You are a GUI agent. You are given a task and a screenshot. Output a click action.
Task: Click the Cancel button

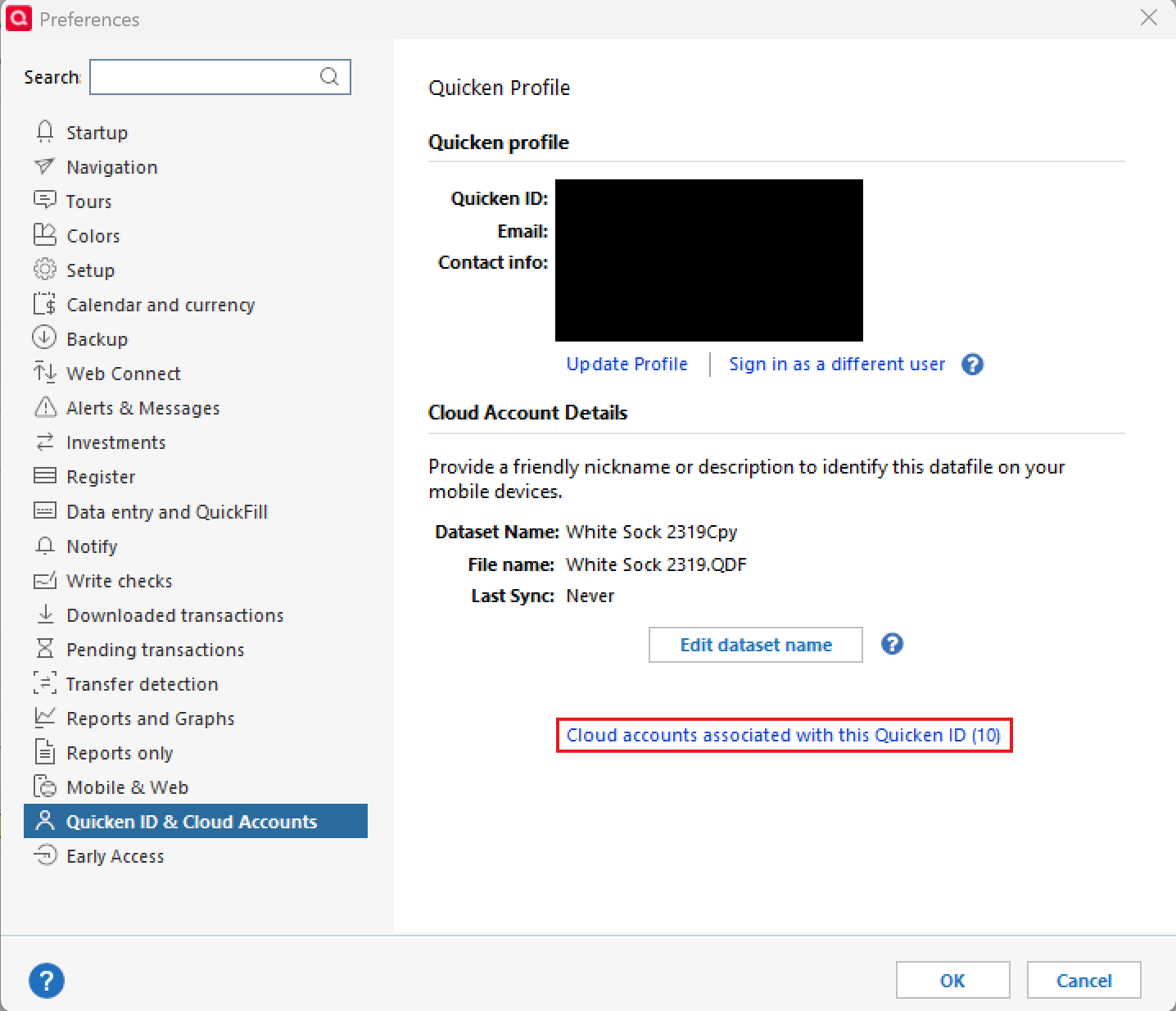(1084, 980)
